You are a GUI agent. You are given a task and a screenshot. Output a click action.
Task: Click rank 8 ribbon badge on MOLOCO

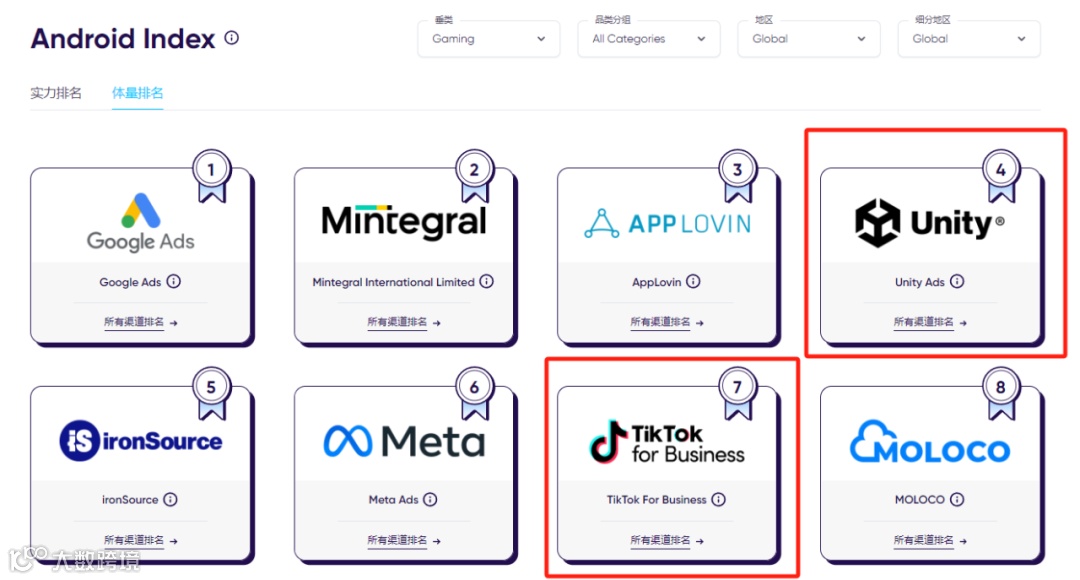(1001, 393)
